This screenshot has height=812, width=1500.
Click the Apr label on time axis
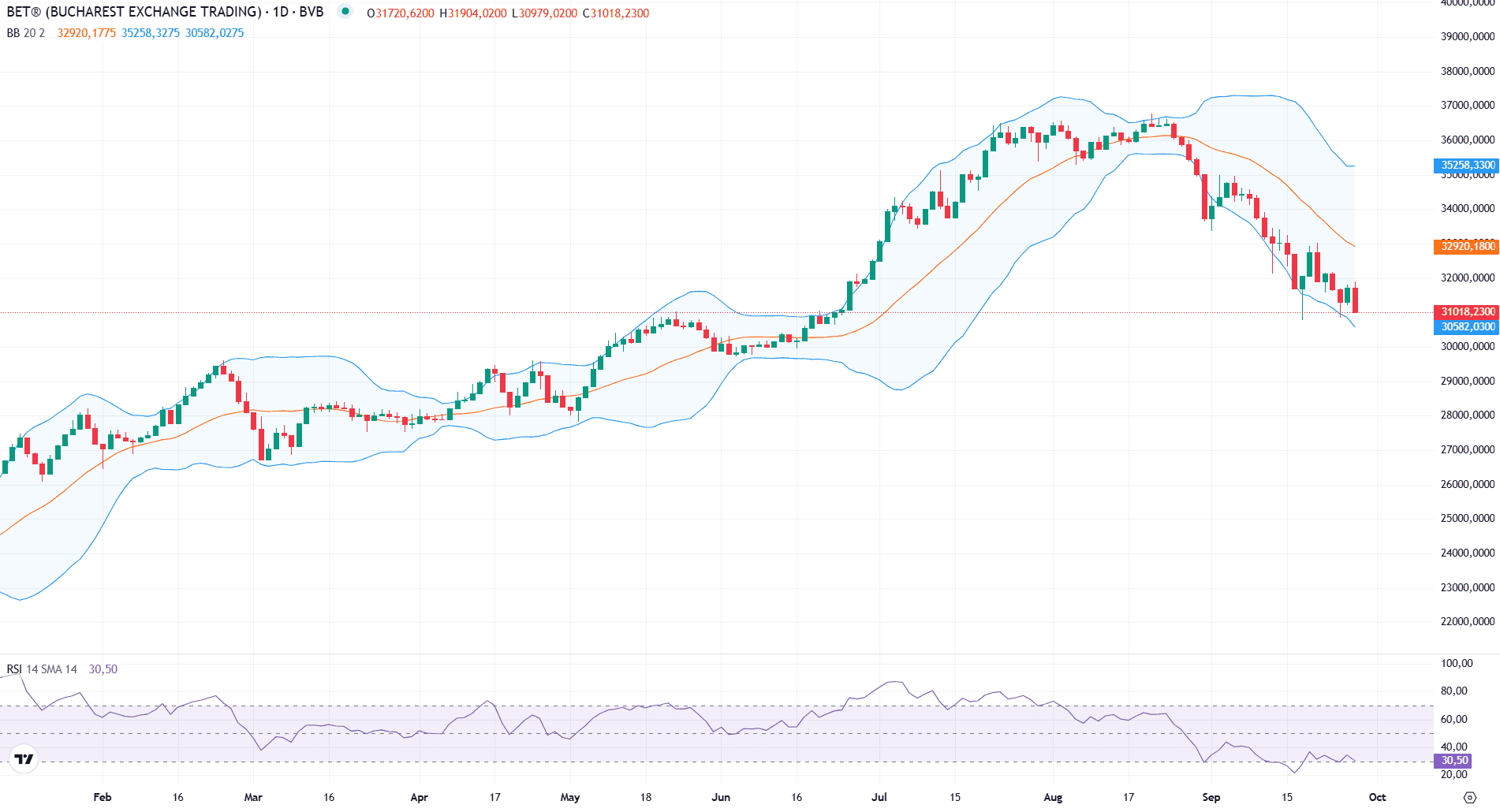[420, 798]
